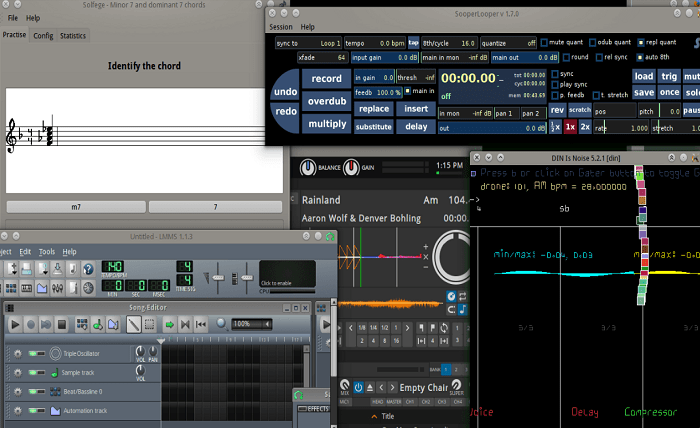Open Session menu in SooperLooper
This screenshot has width=700, height=428.
(281, 27)
